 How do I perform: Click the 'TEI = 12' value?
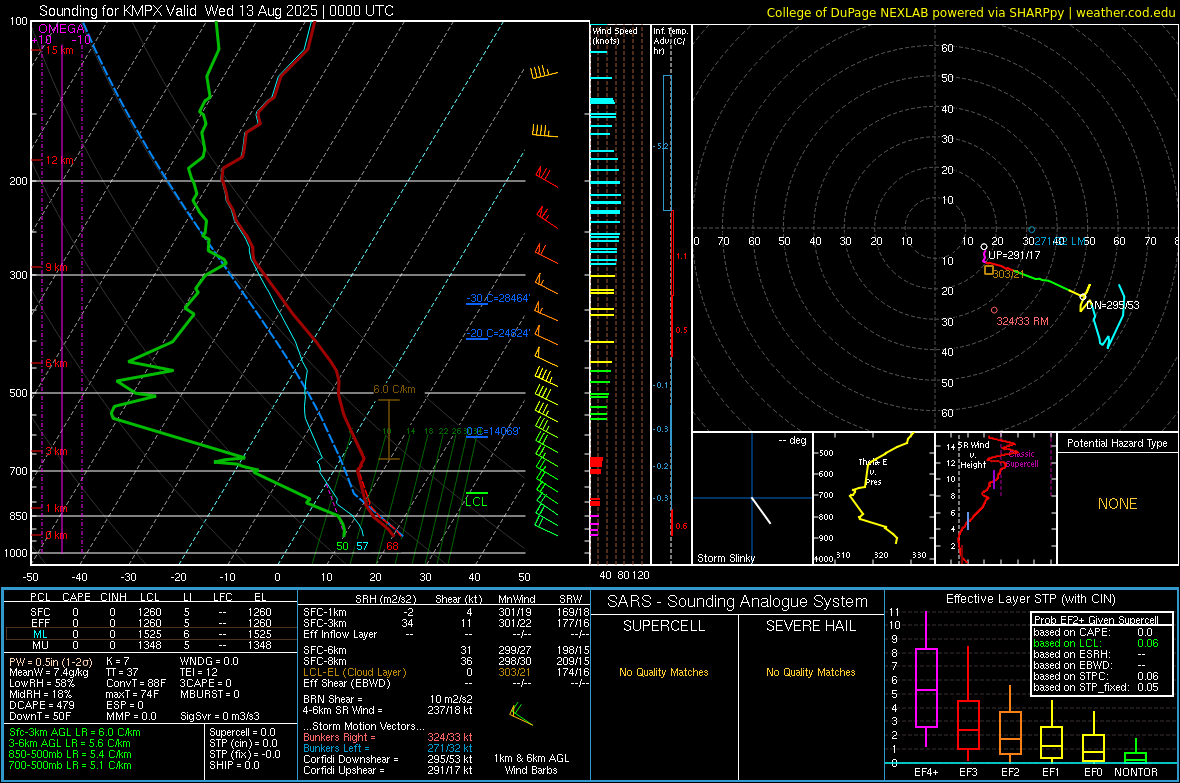click(199, 672)
